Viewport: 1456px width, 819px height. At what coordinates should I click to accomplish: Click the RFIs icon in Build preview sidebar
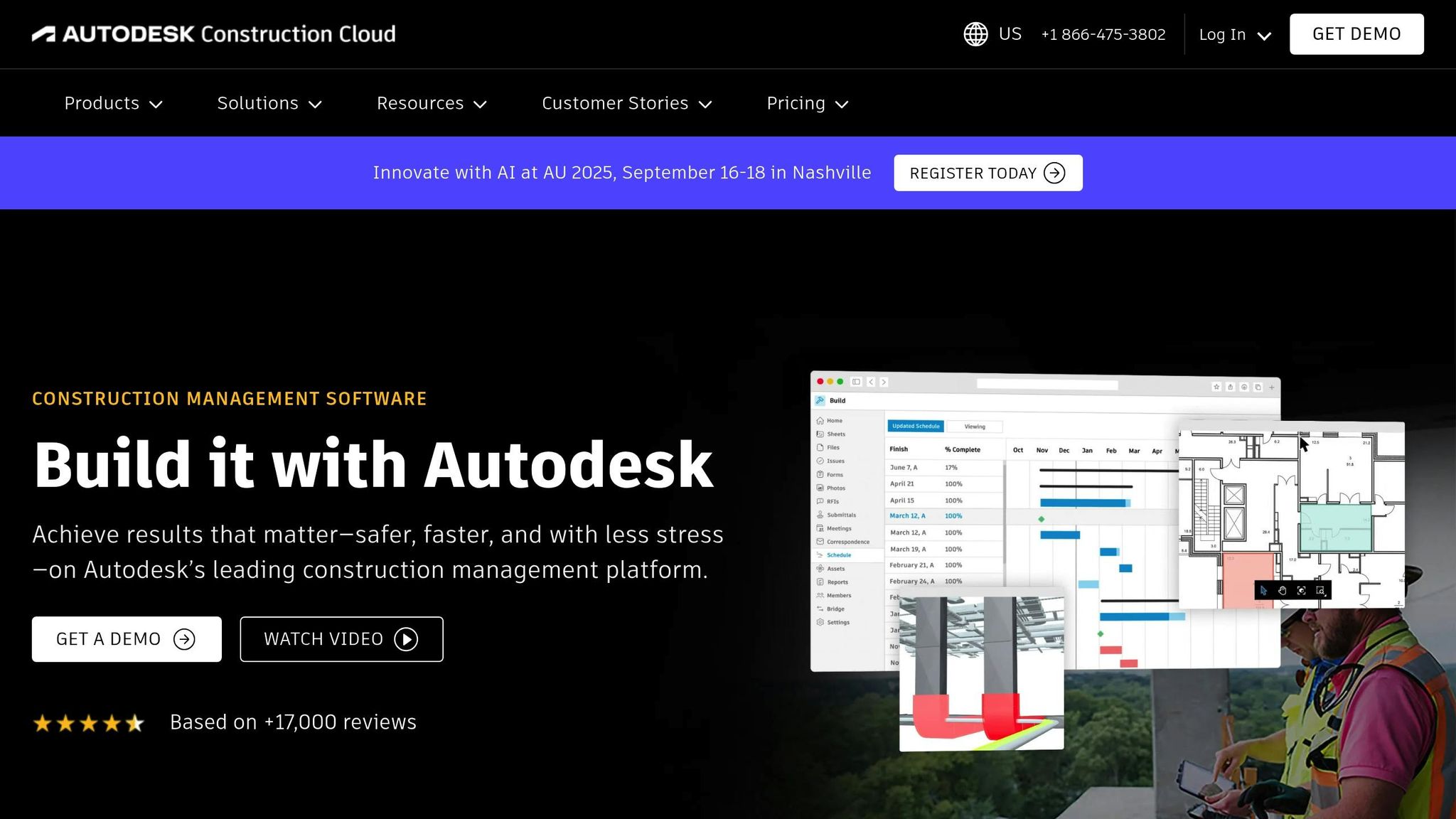820,502
